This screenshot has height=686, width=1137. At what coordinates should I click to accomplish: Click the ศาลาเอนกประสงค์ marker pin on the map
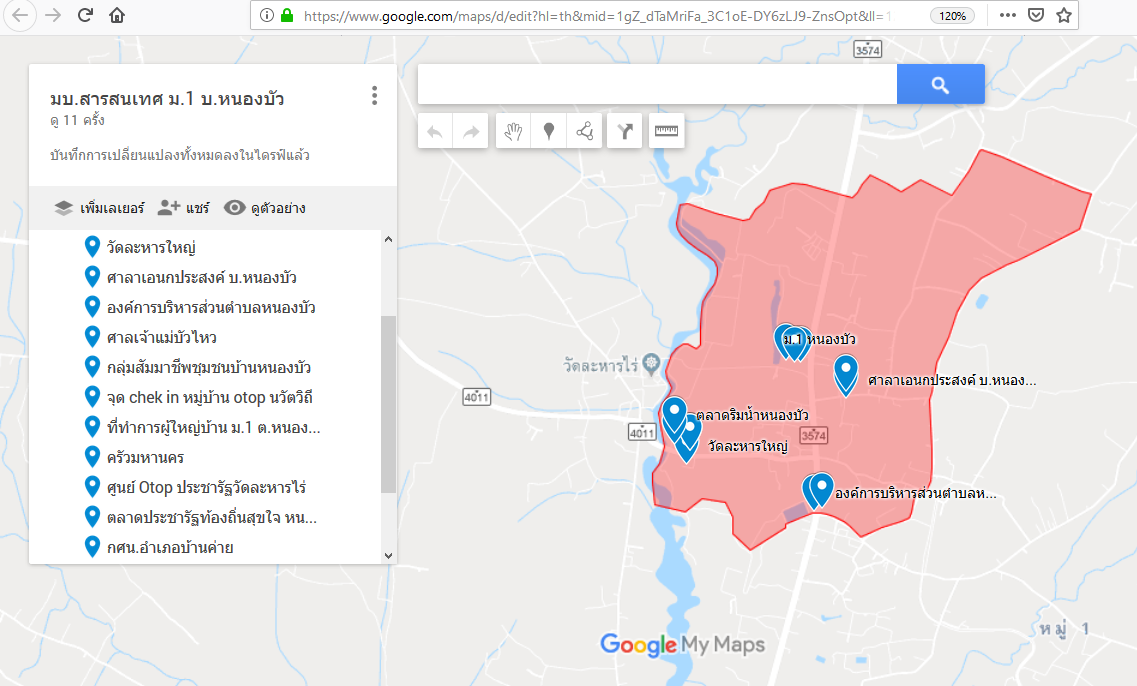(846, 374)
